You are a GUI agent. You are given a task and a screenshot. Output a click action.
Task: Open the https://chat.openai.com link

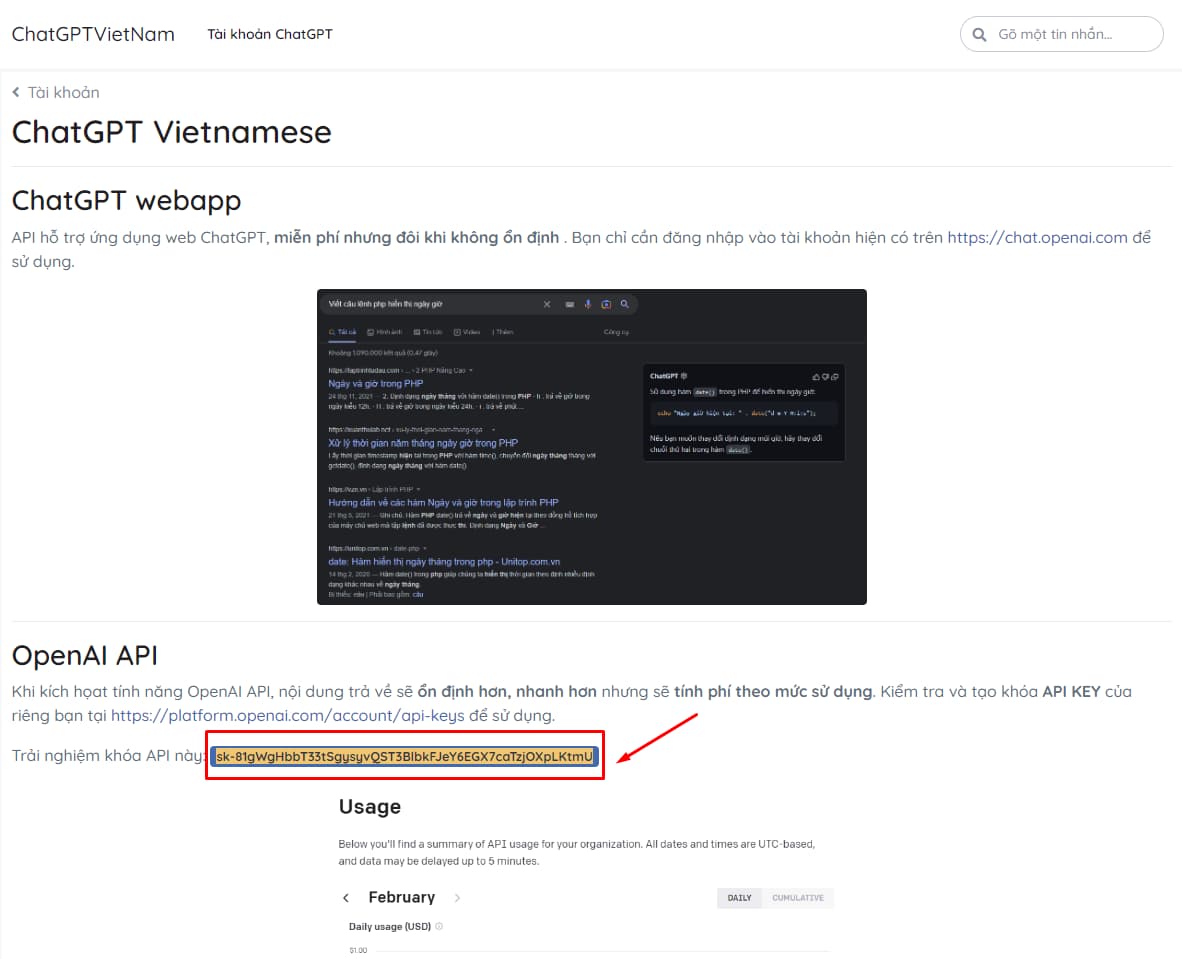[x=1037, y=237]
